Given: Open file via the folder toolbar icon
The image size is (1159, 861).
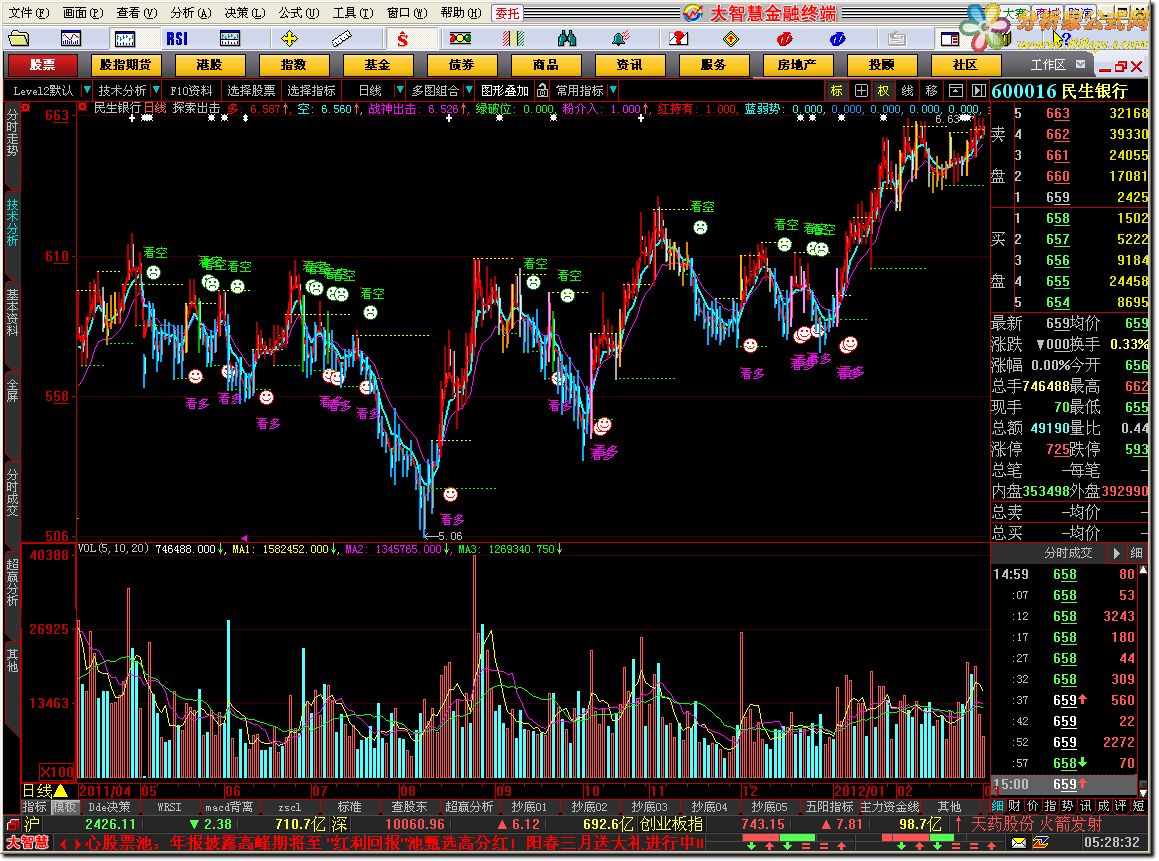Looking at the screenshot, I should pyautogui.click(x=18, y=38).
